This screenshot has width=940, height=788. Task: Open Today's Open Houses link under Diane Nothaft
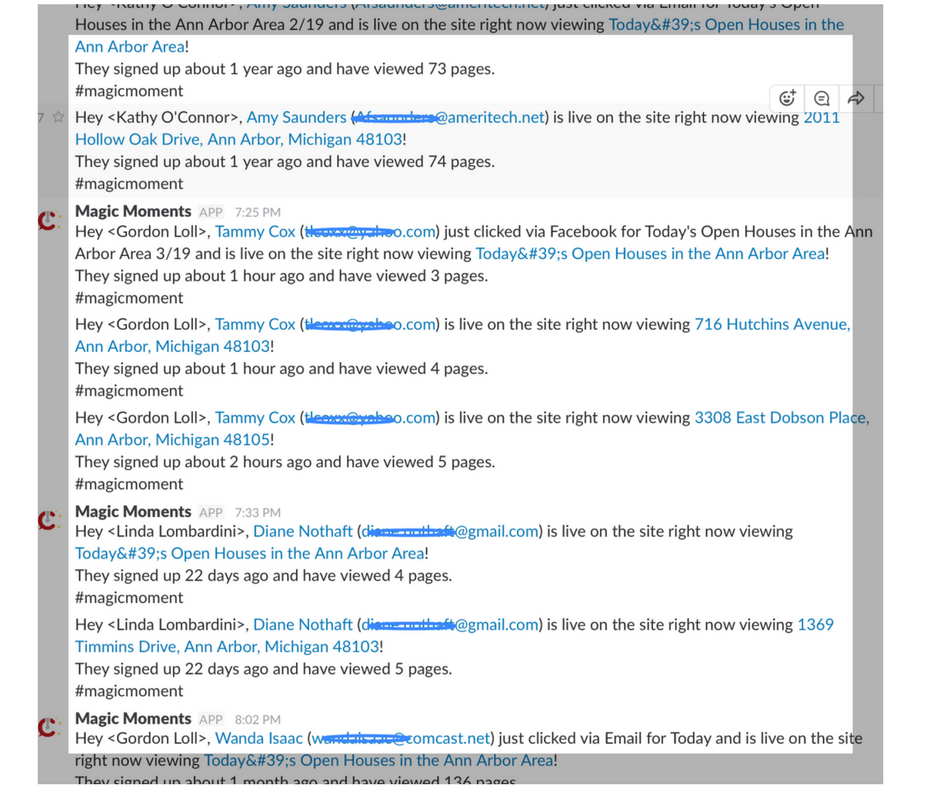[x=249, y=554]
